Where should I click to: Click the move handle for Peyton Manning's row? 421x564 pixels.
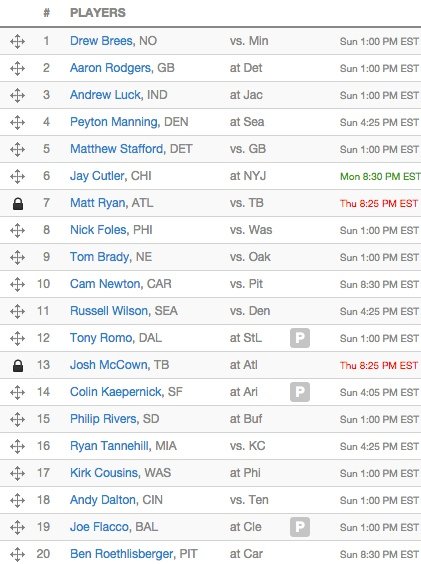coord(17,122)
